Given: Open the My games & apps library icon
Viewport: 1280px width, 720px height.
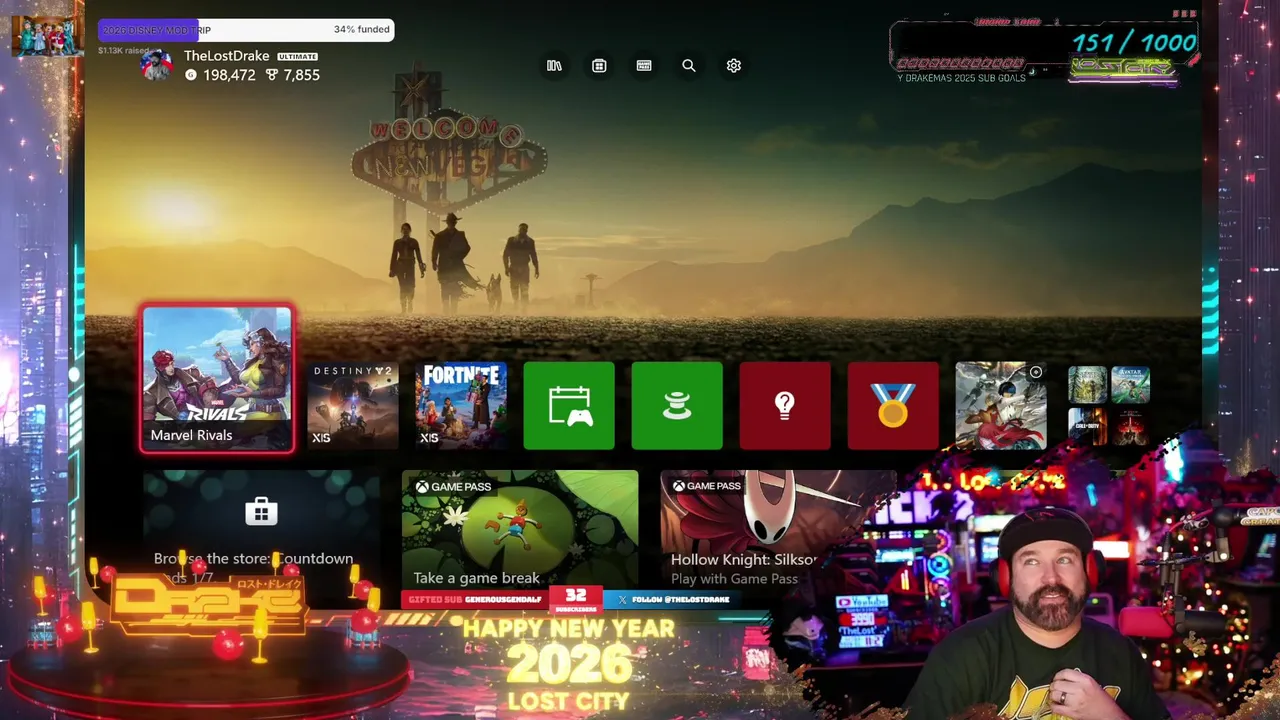Looking at the screenshot, I should click(554, 66).
